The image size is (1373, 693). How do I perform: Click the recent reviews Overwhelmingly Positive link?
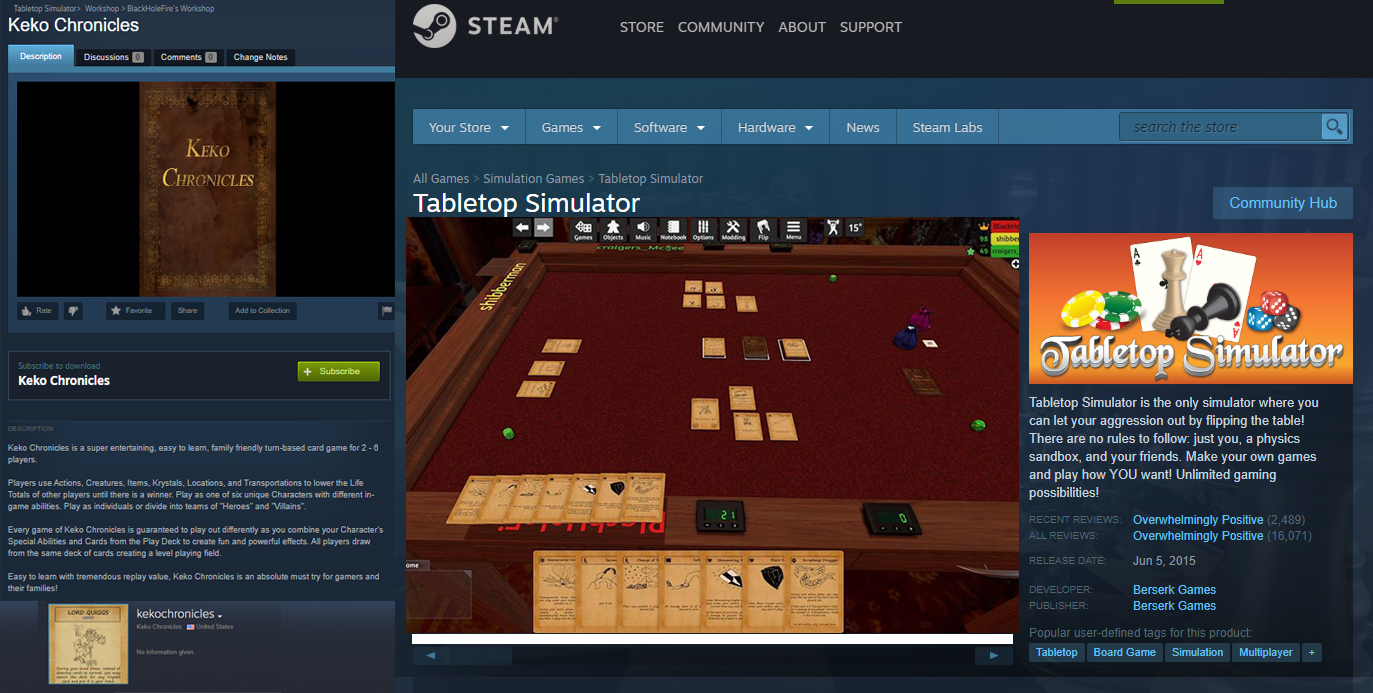(1198, 520)
